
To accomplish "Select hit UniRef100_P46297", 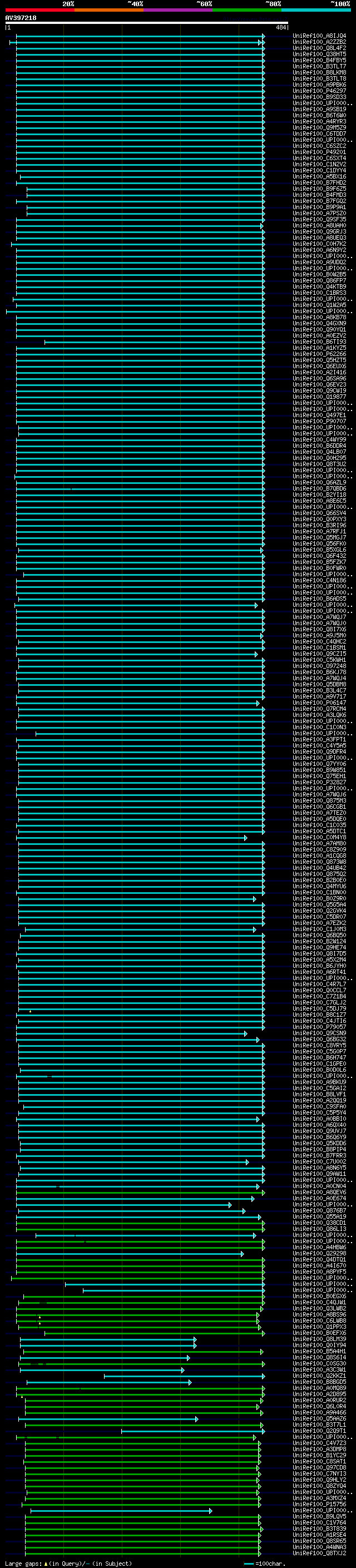I will [319, 91].
